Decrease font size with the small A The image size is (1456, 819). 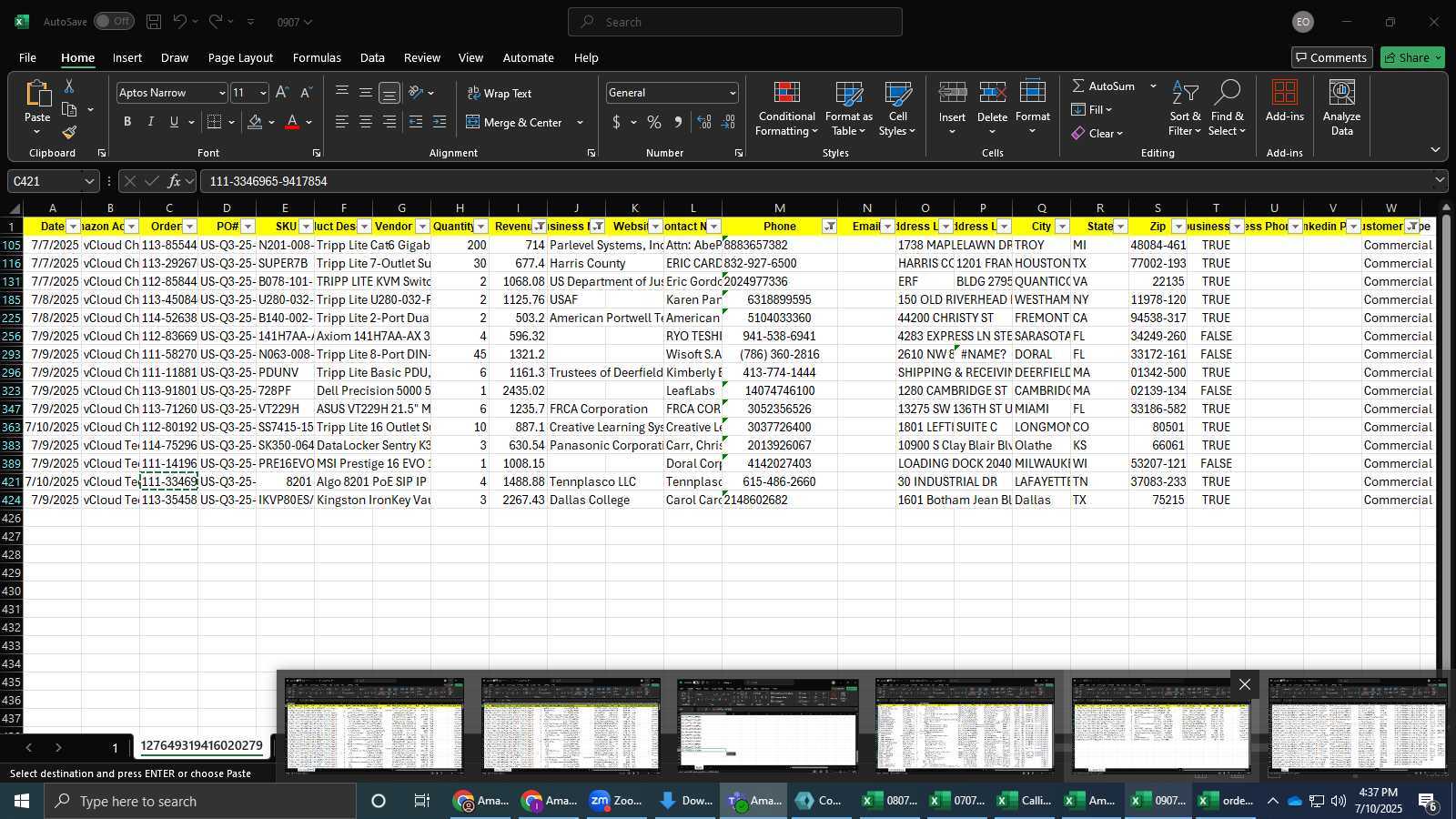pos(306,93)
